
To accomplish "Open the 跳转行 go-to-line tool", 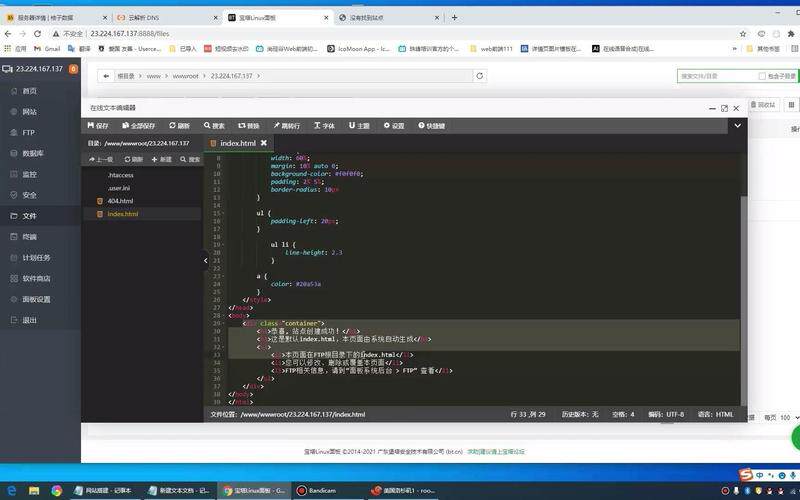I will coord(286,126).
